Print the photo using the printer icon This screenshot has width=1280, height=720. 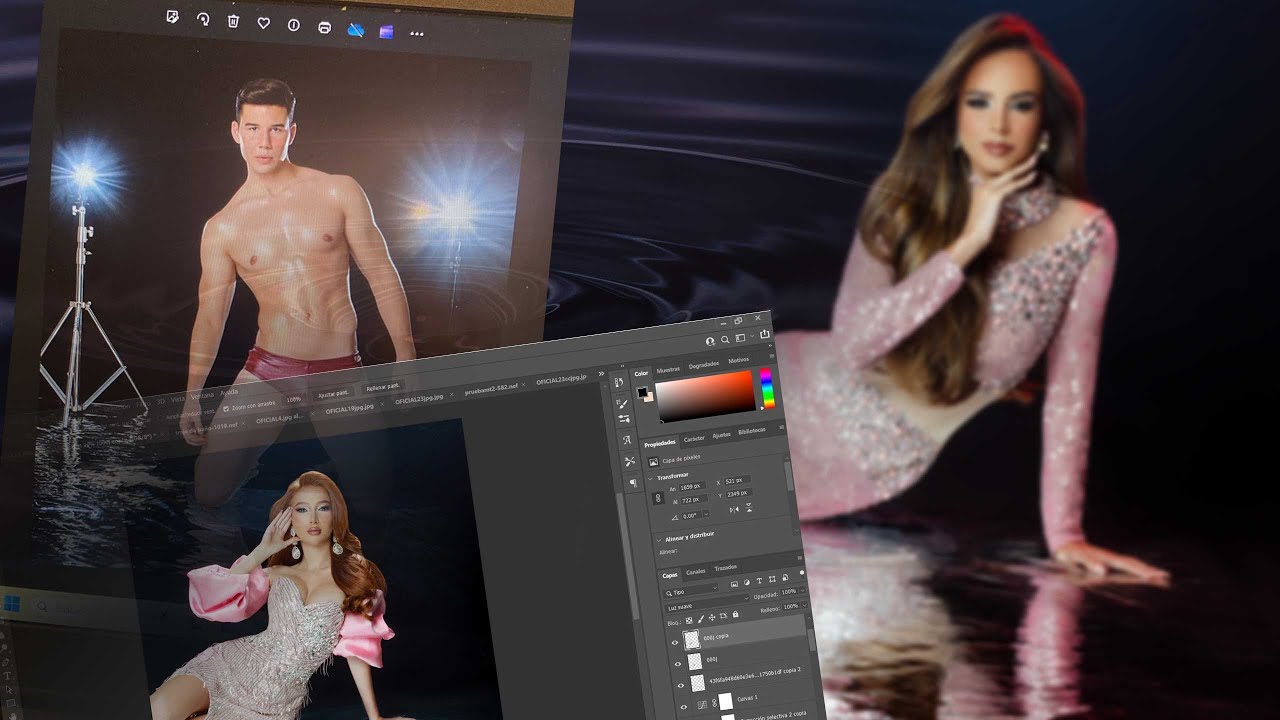(324, 27)
